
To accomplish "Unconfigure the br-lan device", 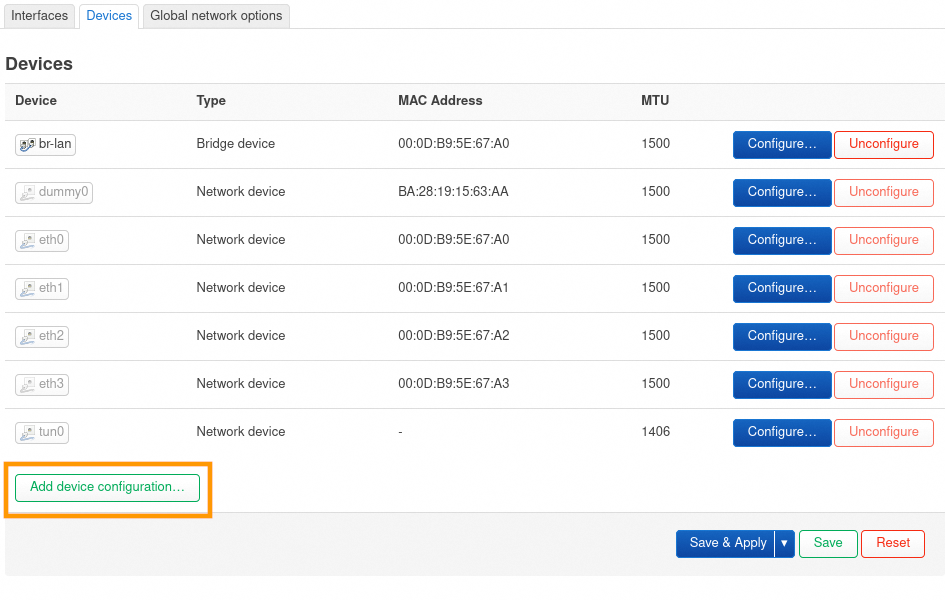I will [x=883, y=144].
